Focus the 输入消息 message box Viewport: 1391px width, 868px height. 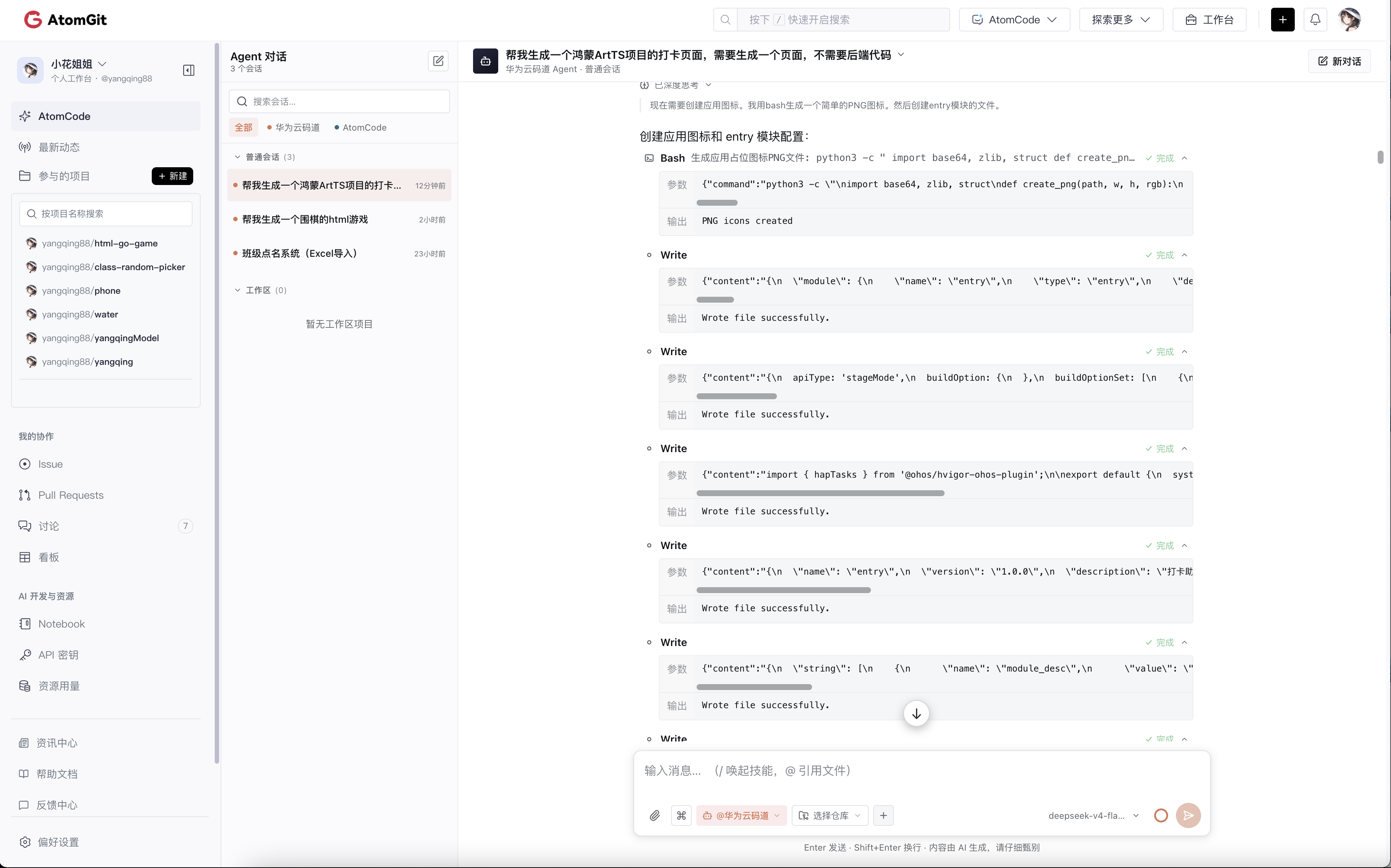click(x=922, y=771)
